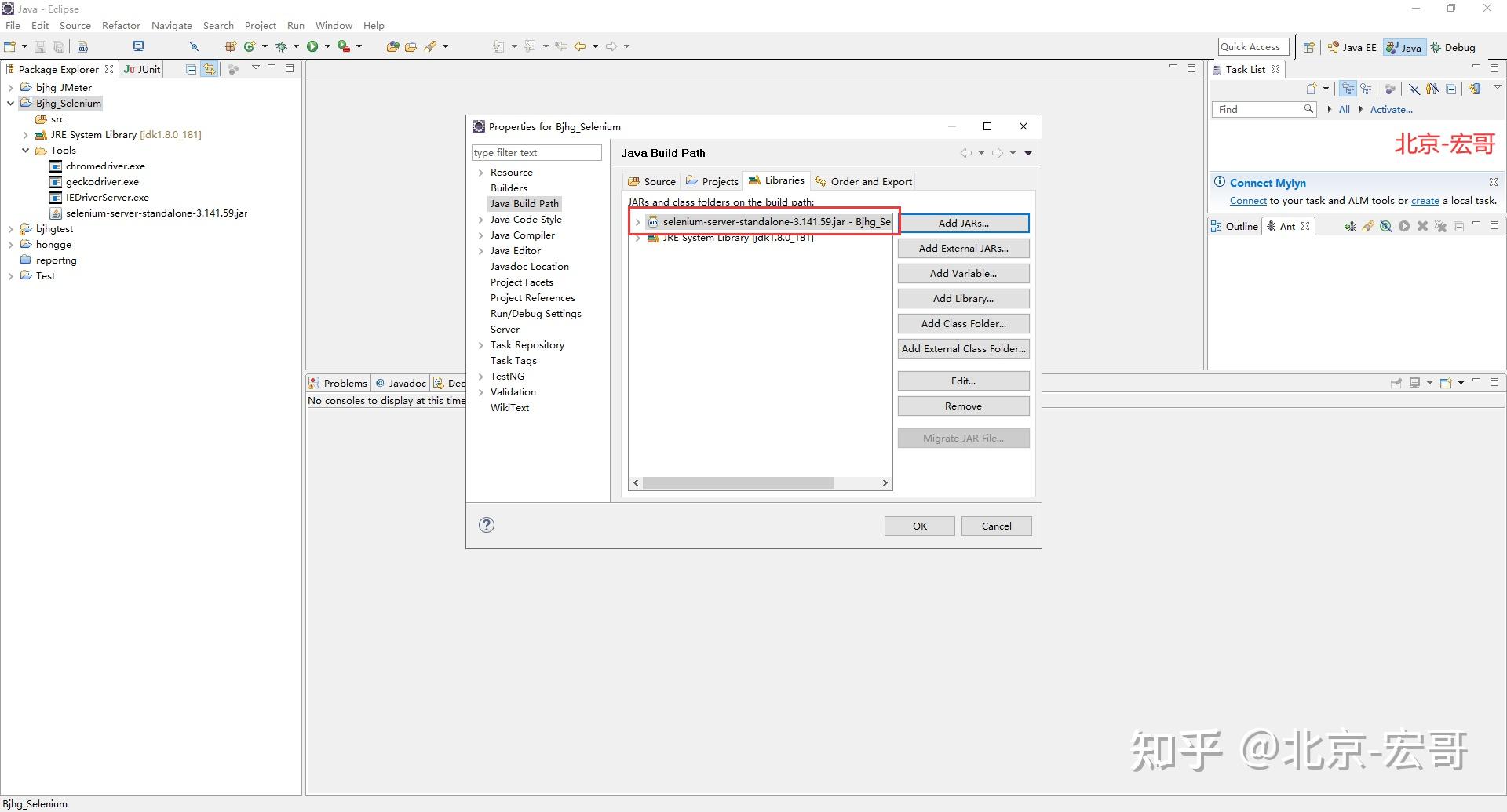
Task: Click the Open Type toolbar icon
Action: (392, 46)
